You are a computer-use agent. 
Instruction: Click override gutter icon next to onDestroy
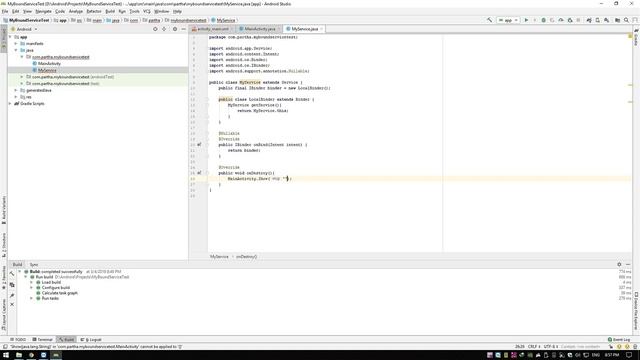(x=199, y=173)
